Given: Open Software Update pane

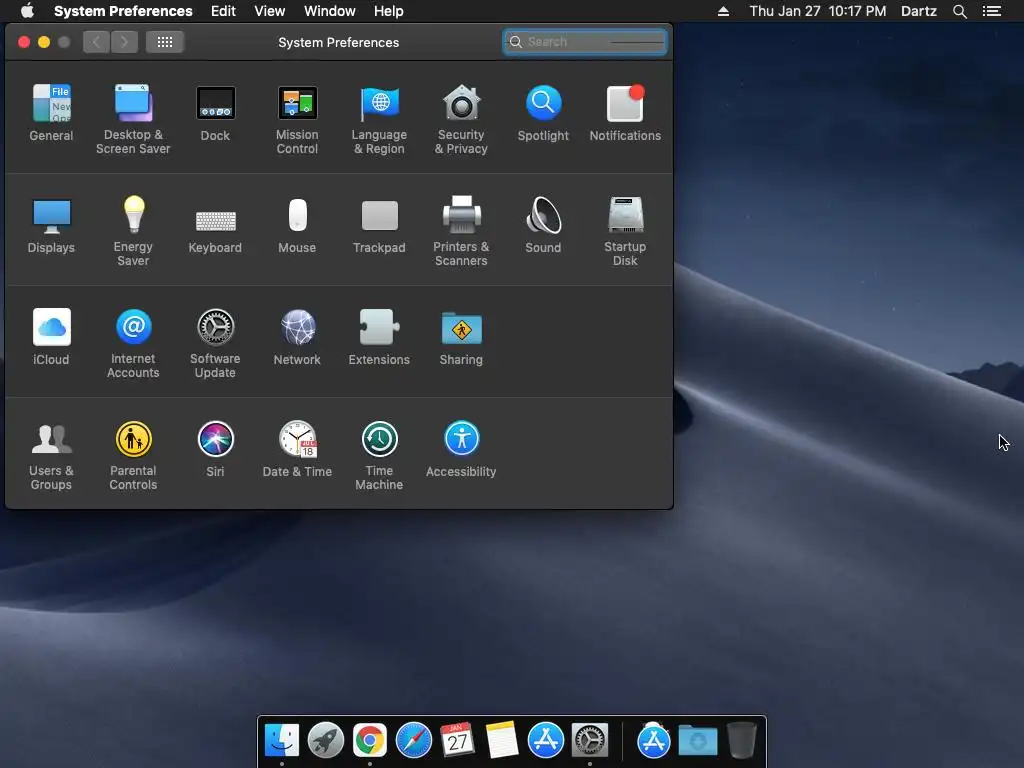Looking at the screenshot, I should click(216, 343).
